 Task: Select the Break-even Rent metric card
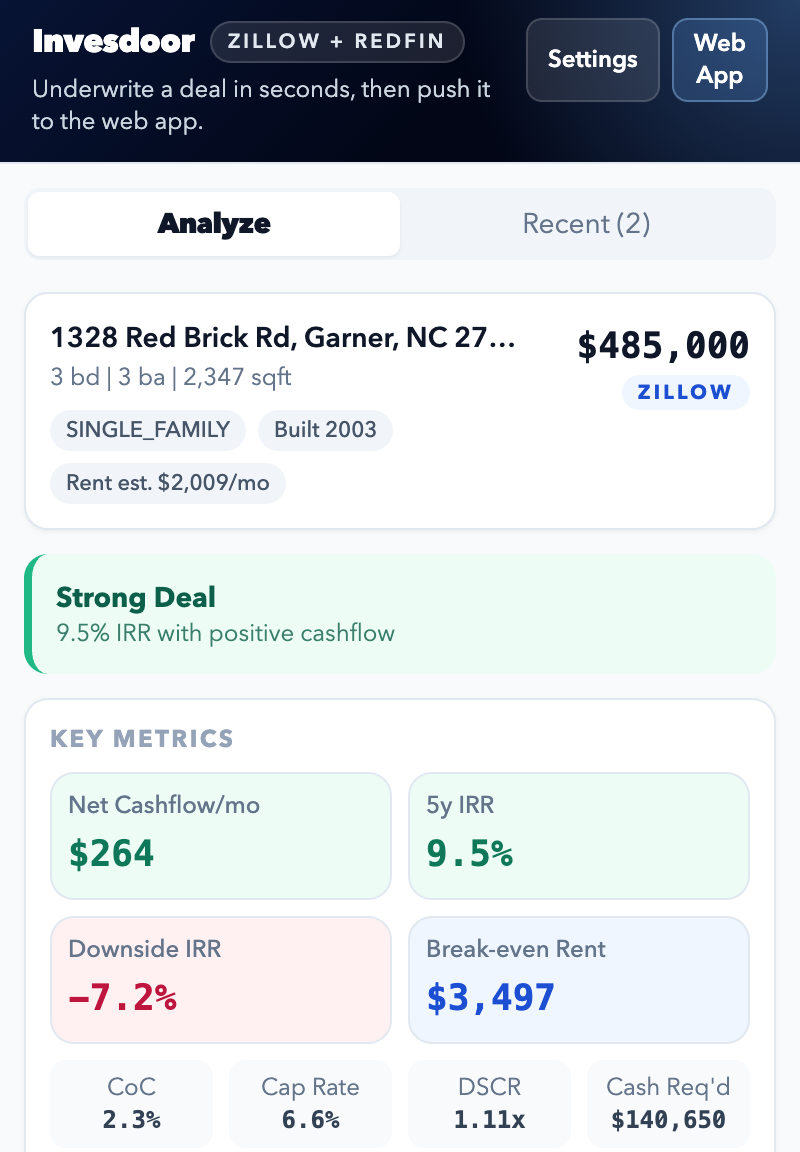pyautogui.click(x=578, y=980)
